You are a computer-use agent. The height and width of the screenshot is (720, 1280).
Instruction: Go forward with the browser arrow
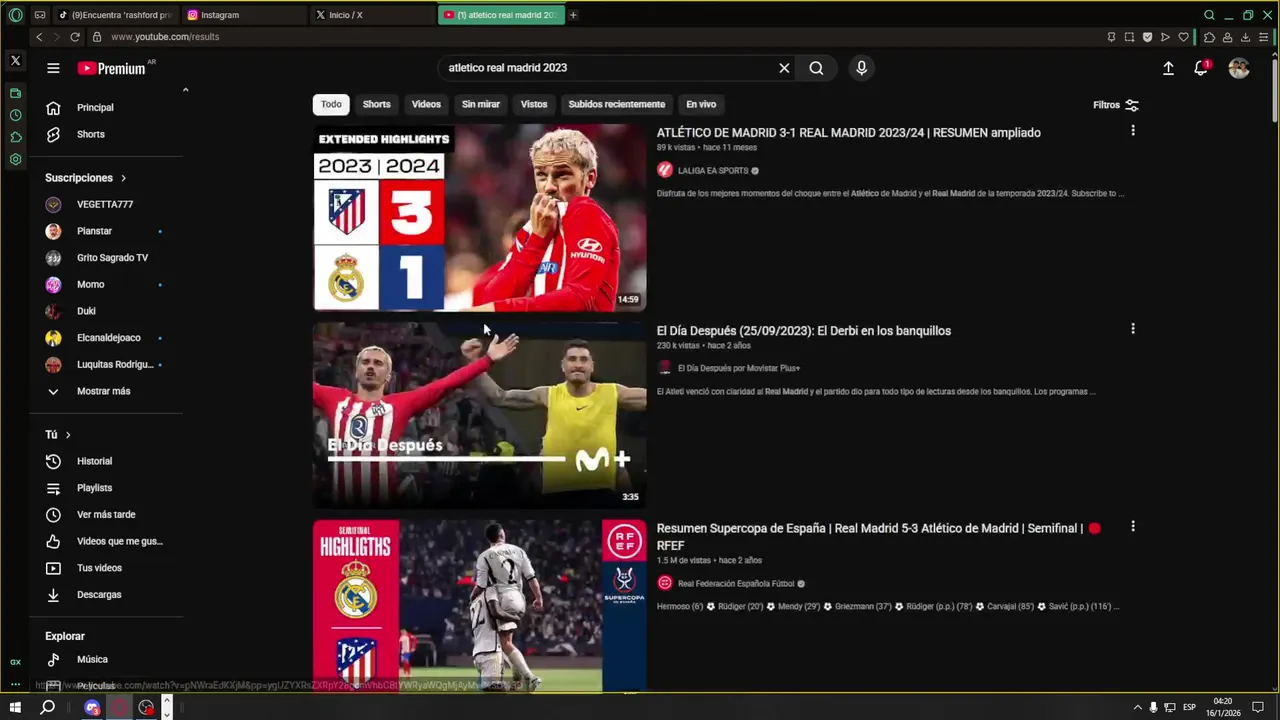pyautogui.click(x=56, y=37)
